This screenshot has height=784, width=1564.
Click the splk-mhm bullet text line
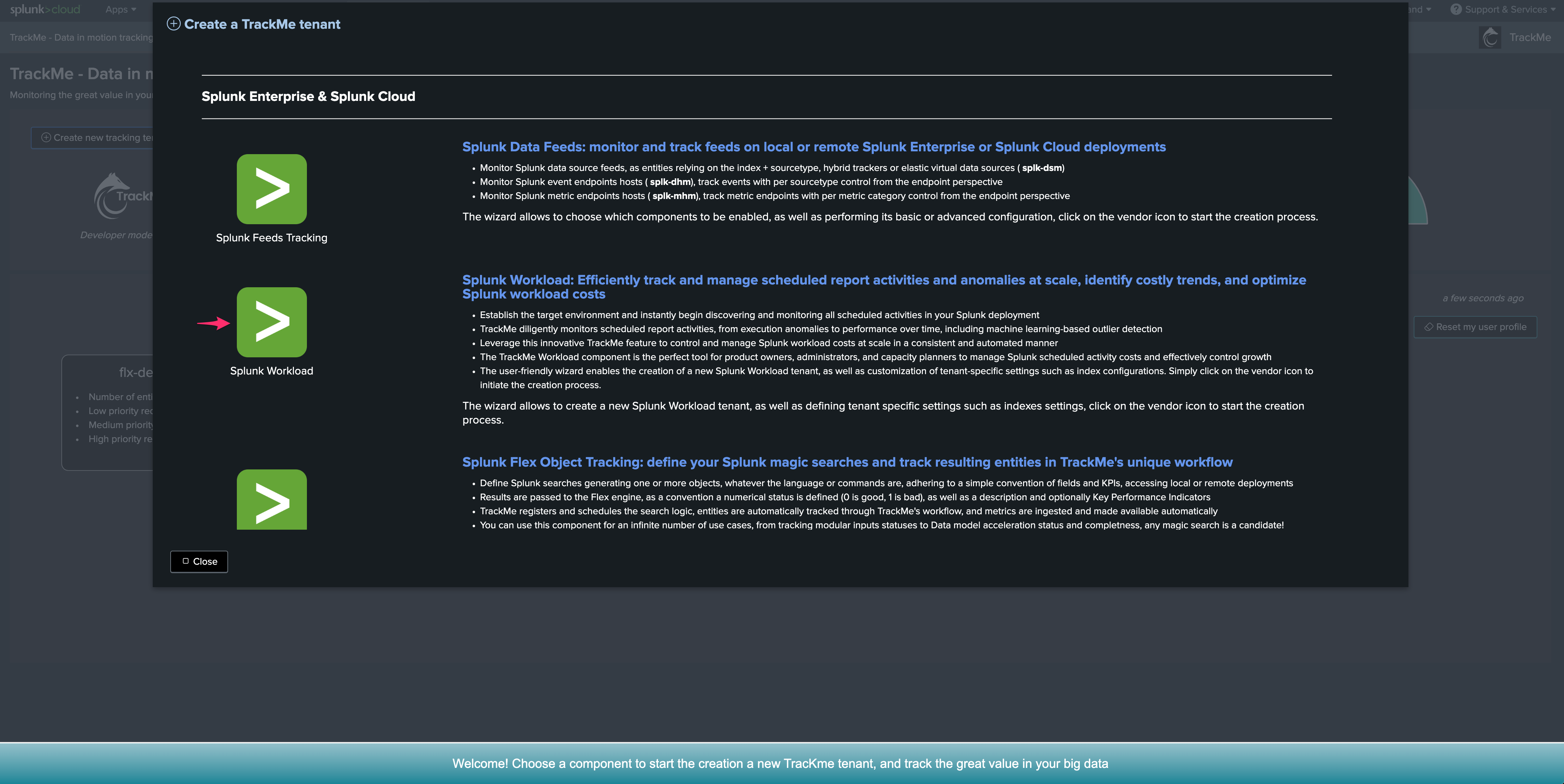click(x=775, y=195)
